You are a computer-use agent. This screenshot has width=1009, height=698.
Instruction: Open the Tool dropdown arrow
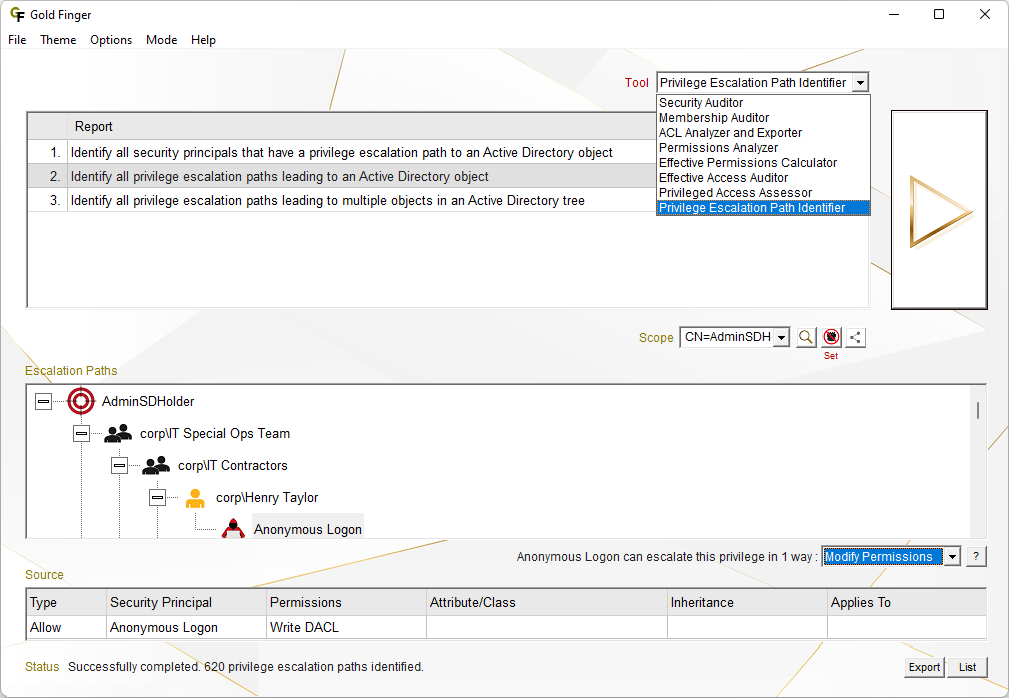[860, 82]
